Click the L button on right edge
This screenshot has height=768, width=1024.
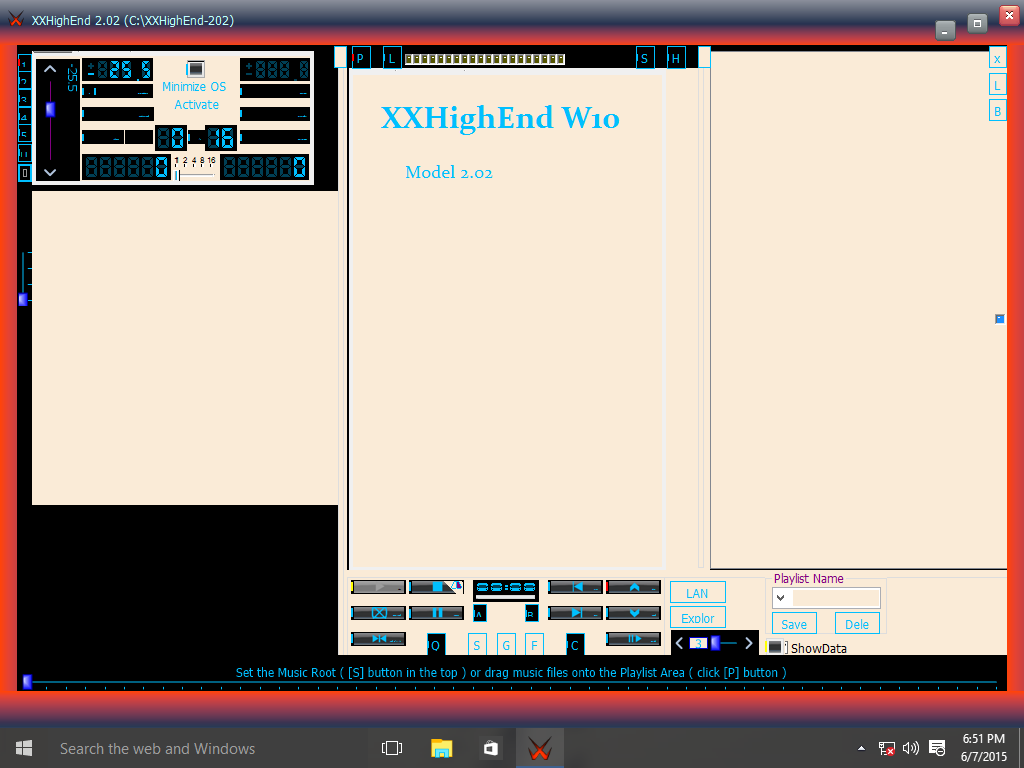(x=997, y=85)
